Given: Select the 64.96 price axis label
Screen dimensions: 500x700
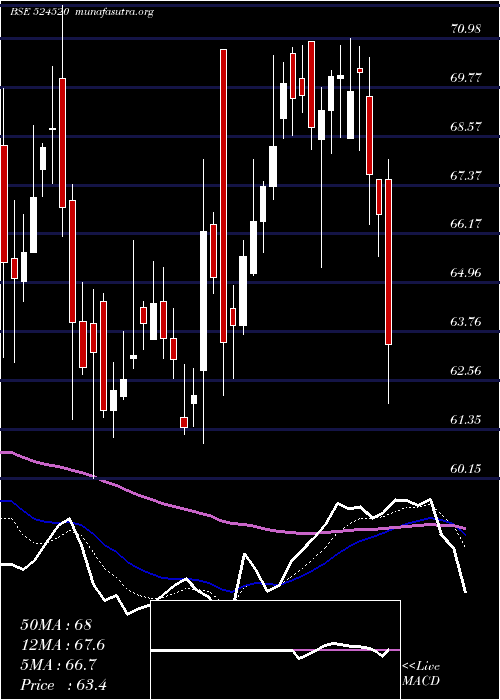Looking at the screenshot, I should pyautogui.click(x=466, y=273).
